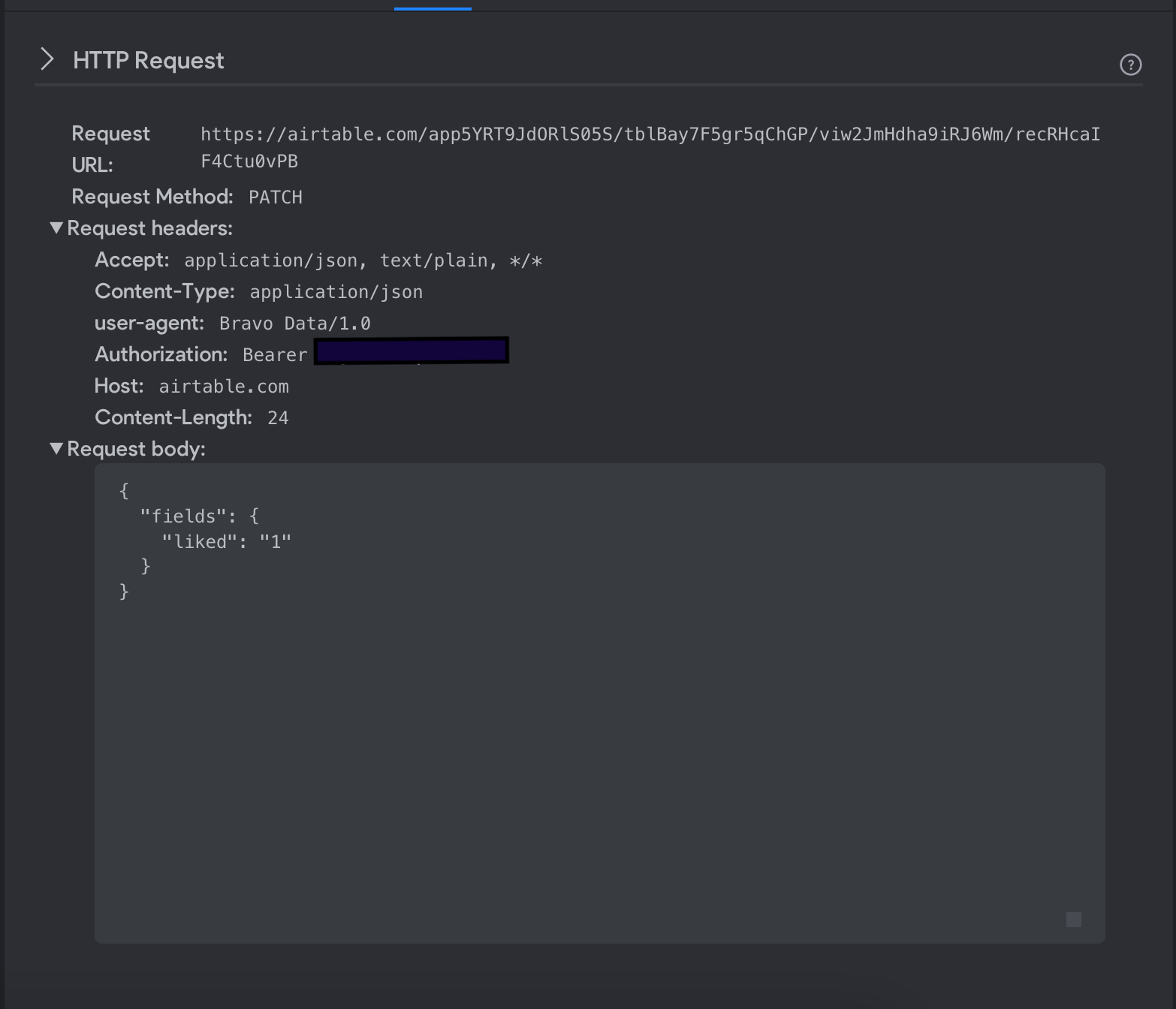This screenshot has height=1009, width=1176.
Task: Click the "fields" key in request body
Action: (183, 517)
